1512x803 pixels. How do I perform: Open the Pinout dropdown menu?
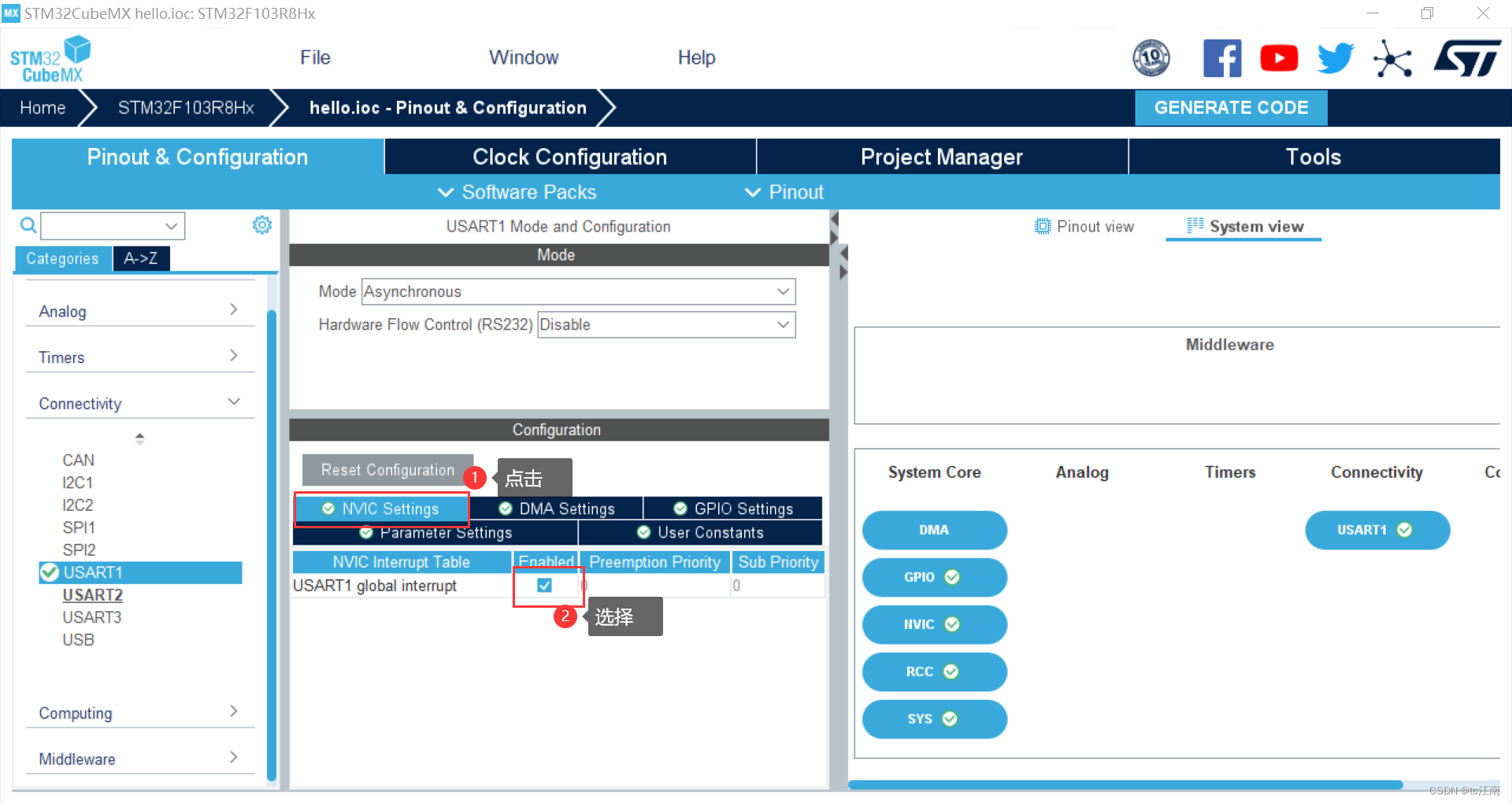click(x=784, y=192)
